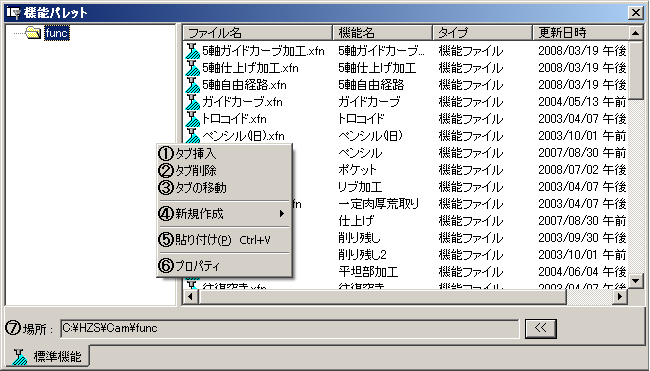The width and height of the screenshot is (650, 371).
Task: Select the func tree item label
Action: [x=57, y=33]
